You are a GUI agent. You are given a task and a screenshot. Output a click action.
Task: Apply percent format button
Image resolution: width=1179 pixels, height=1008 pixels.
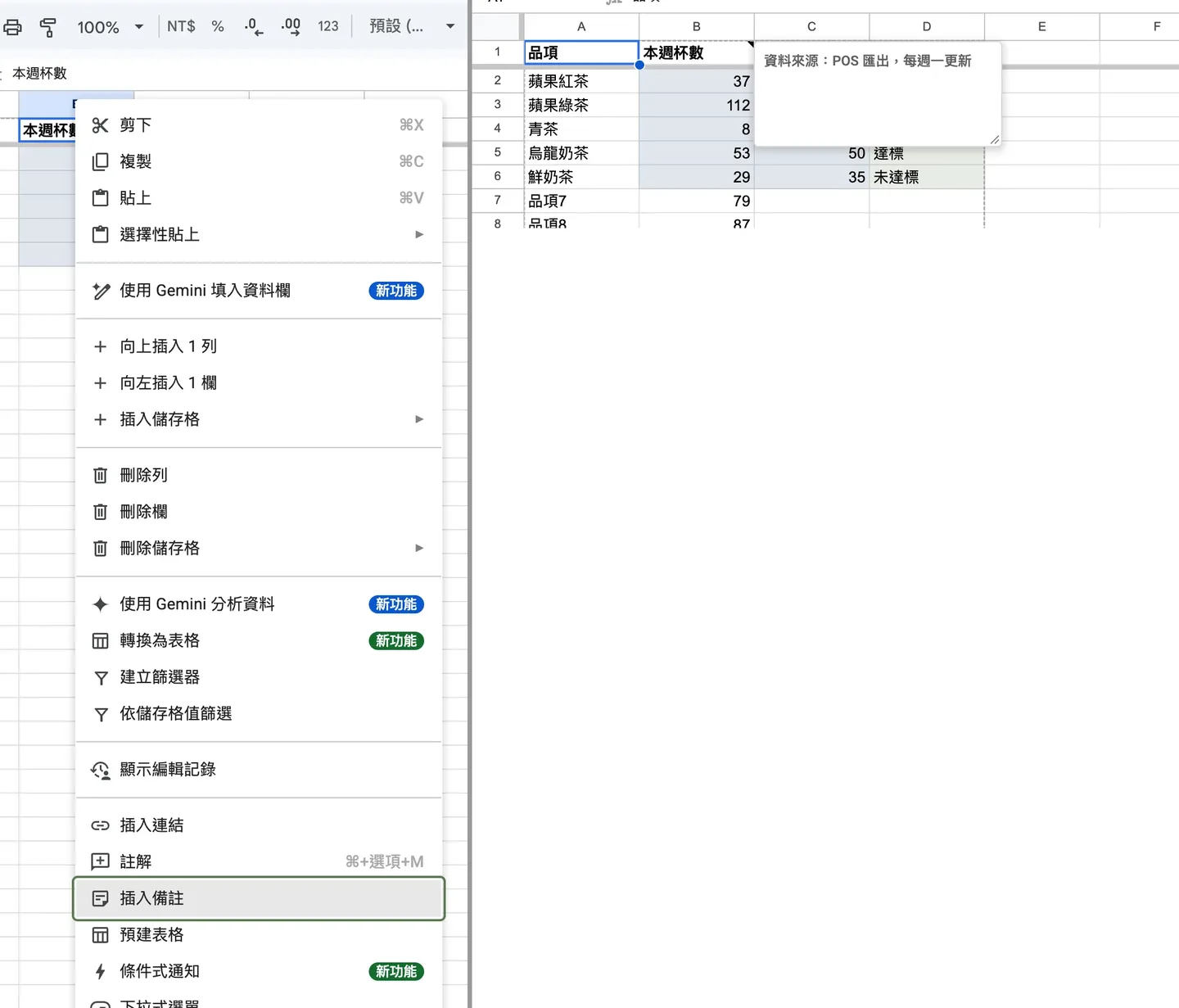(x=218, y=26)
